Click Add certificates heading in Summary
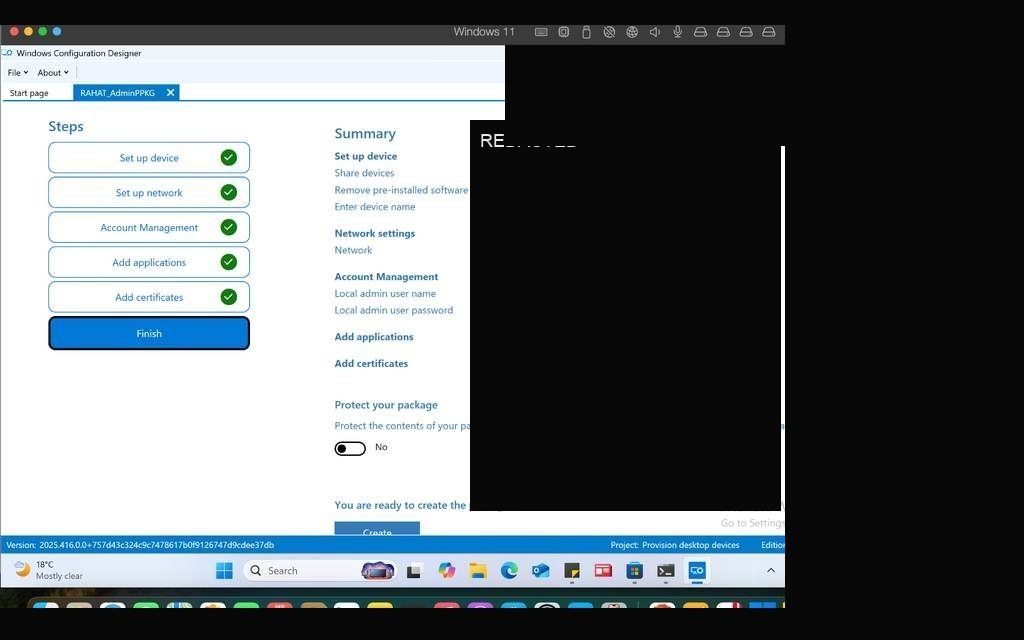This screenshot has width=1024, height=640. pyautogui.click(x=371, y=364)
